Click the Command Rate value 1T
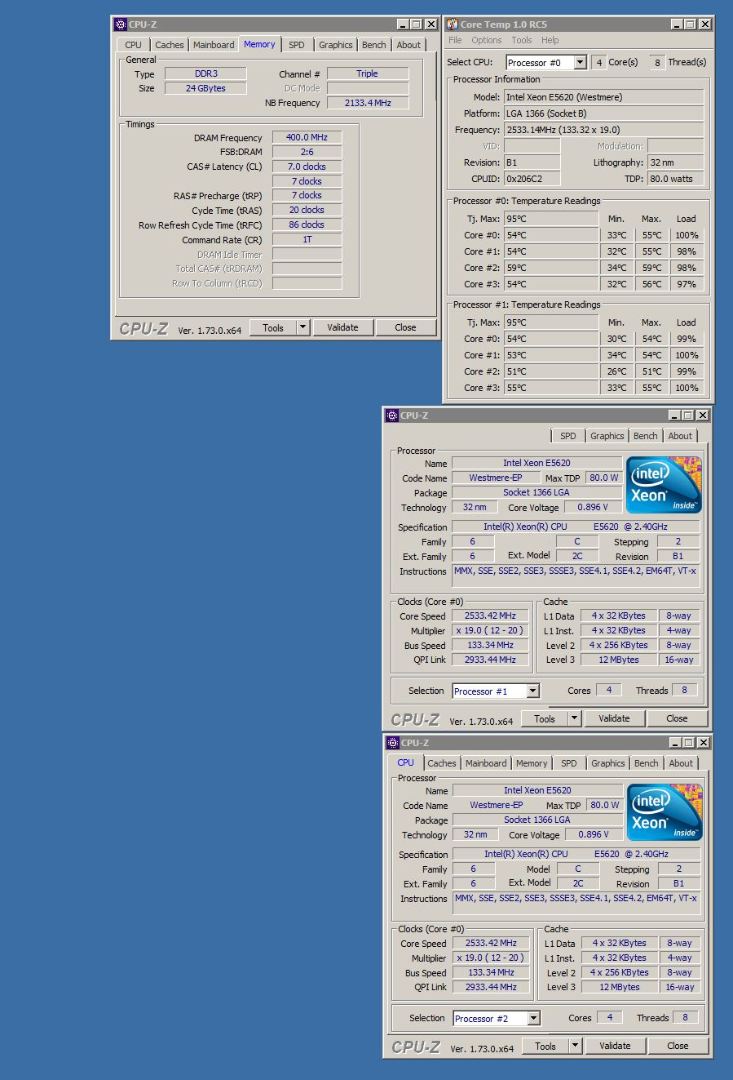733x1080 pixels. coord(307,240)
